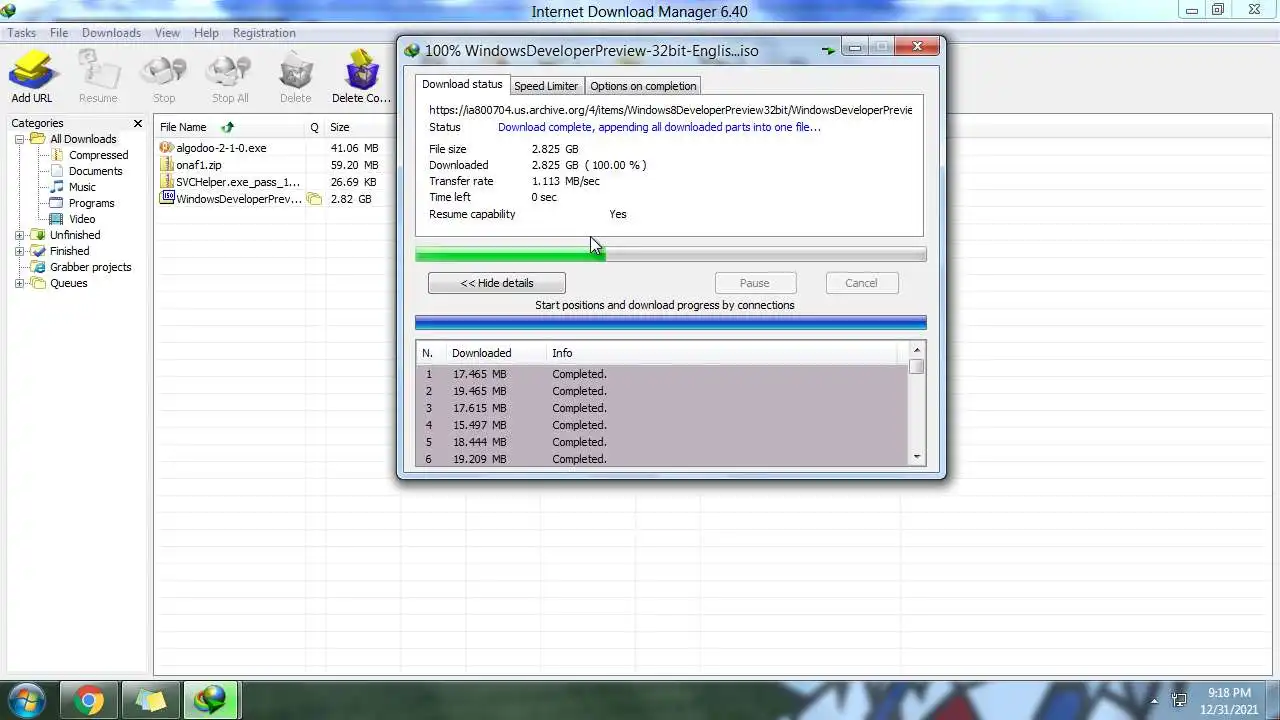
Task: Select the Grabber projects item
Action: point(90,267)
